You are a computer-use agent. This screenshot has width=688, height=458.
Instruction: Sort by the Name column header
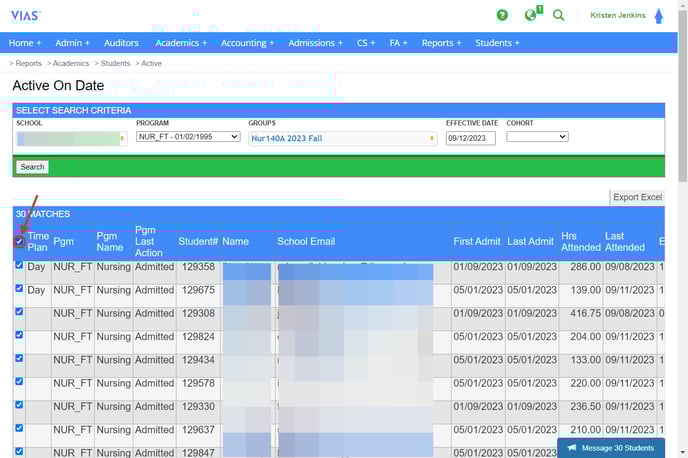click(x=235, y=241)
